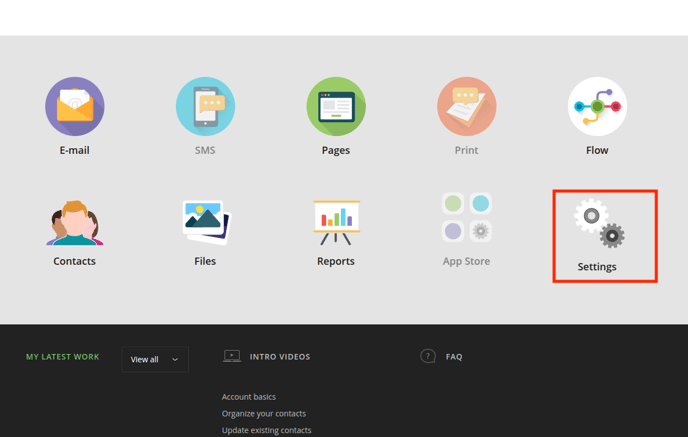The height and width of the screenshot is (437, 688).
Task: Open the Pages browser icon
Action: click(x=336, y=106)
